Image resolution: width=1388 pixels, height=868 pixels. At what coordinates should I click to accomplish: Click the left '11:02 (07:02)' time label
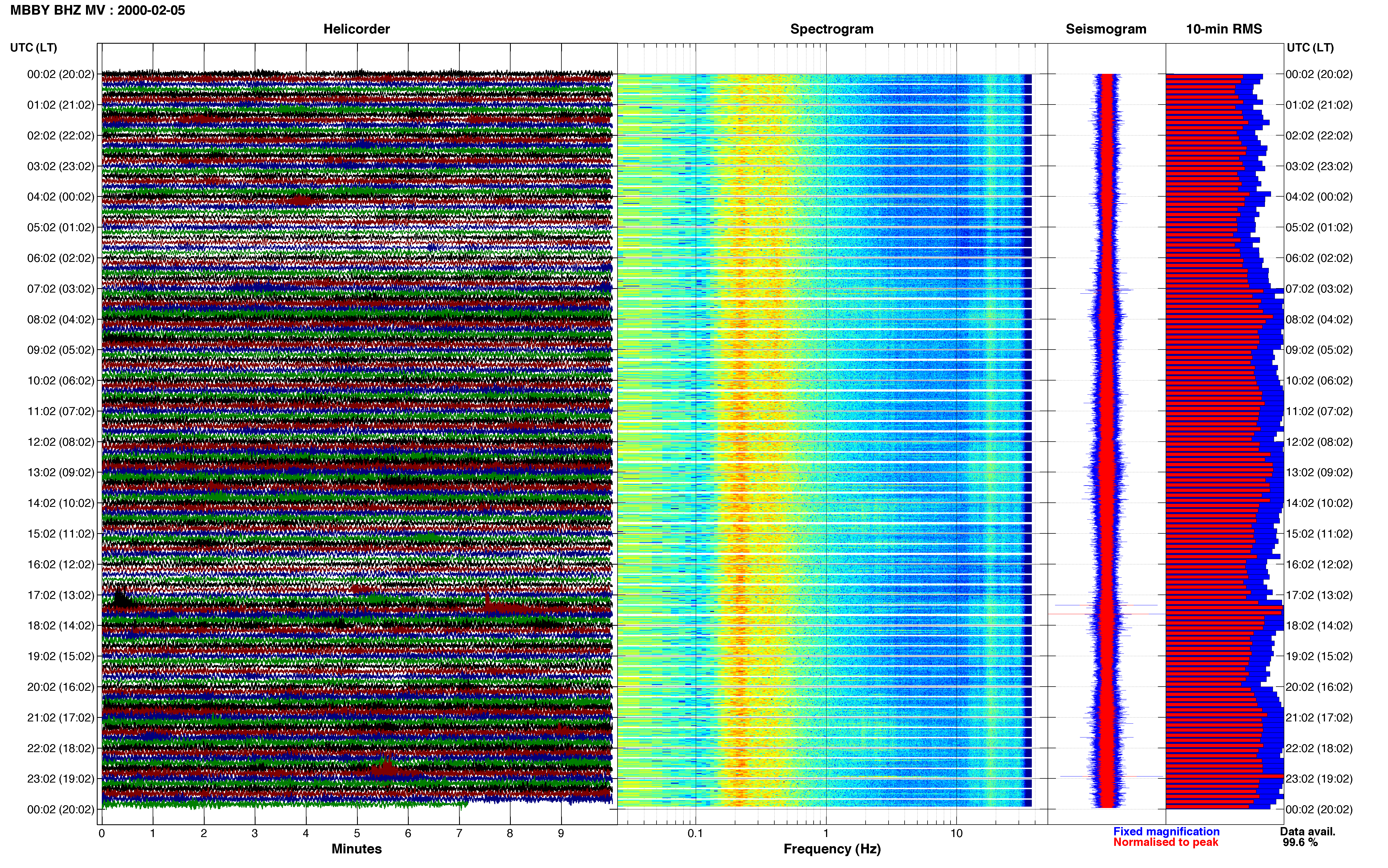(x=61, y=411)
